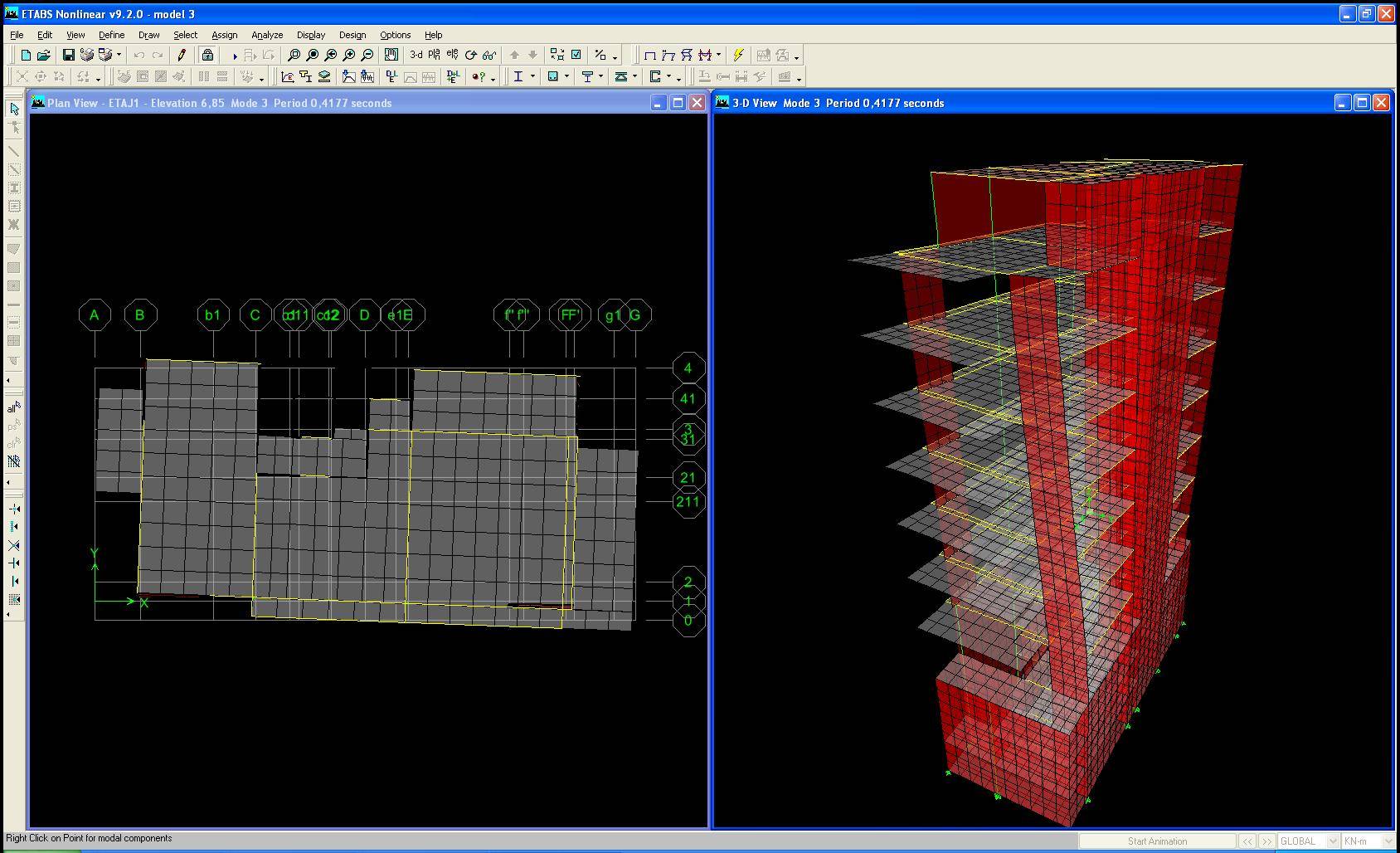Toggle the Lock/Unlock Model padlock
The height and width of the screenshot is (853, 1400).
point(207,56)
